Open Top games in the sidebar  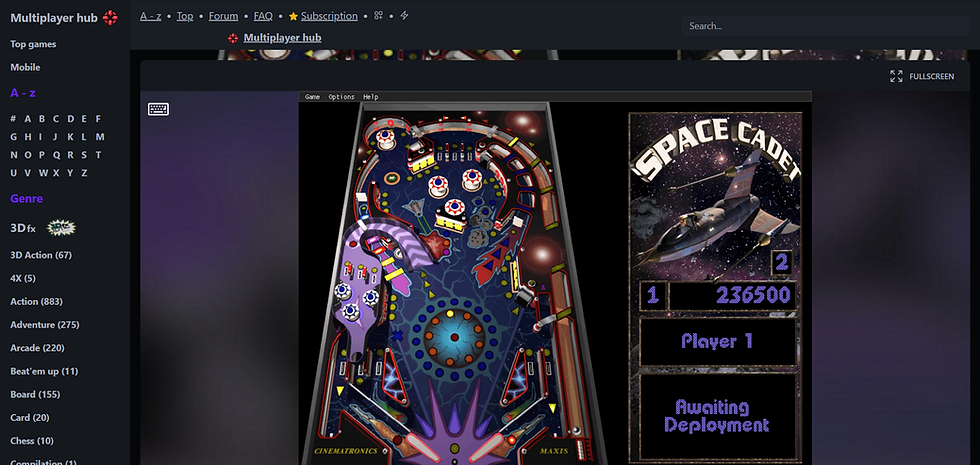click(33, 44)
